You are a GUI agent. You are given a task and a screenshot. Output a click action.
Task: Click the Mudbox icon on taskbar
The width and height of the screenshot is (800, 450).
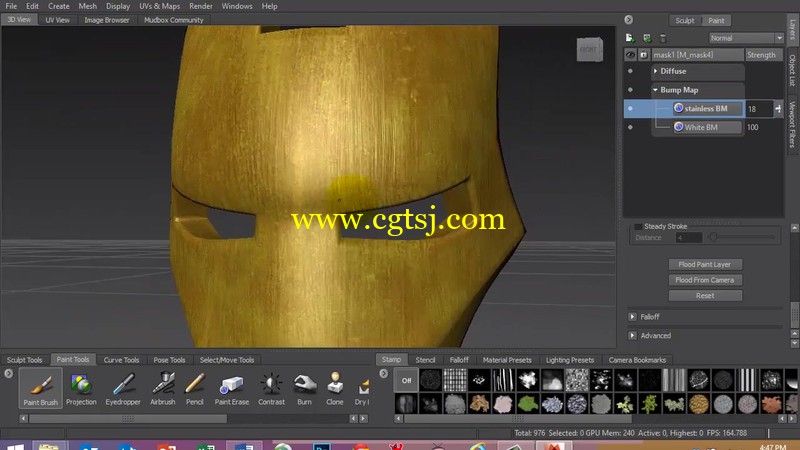pyautogui.click(x=553, y=446)
